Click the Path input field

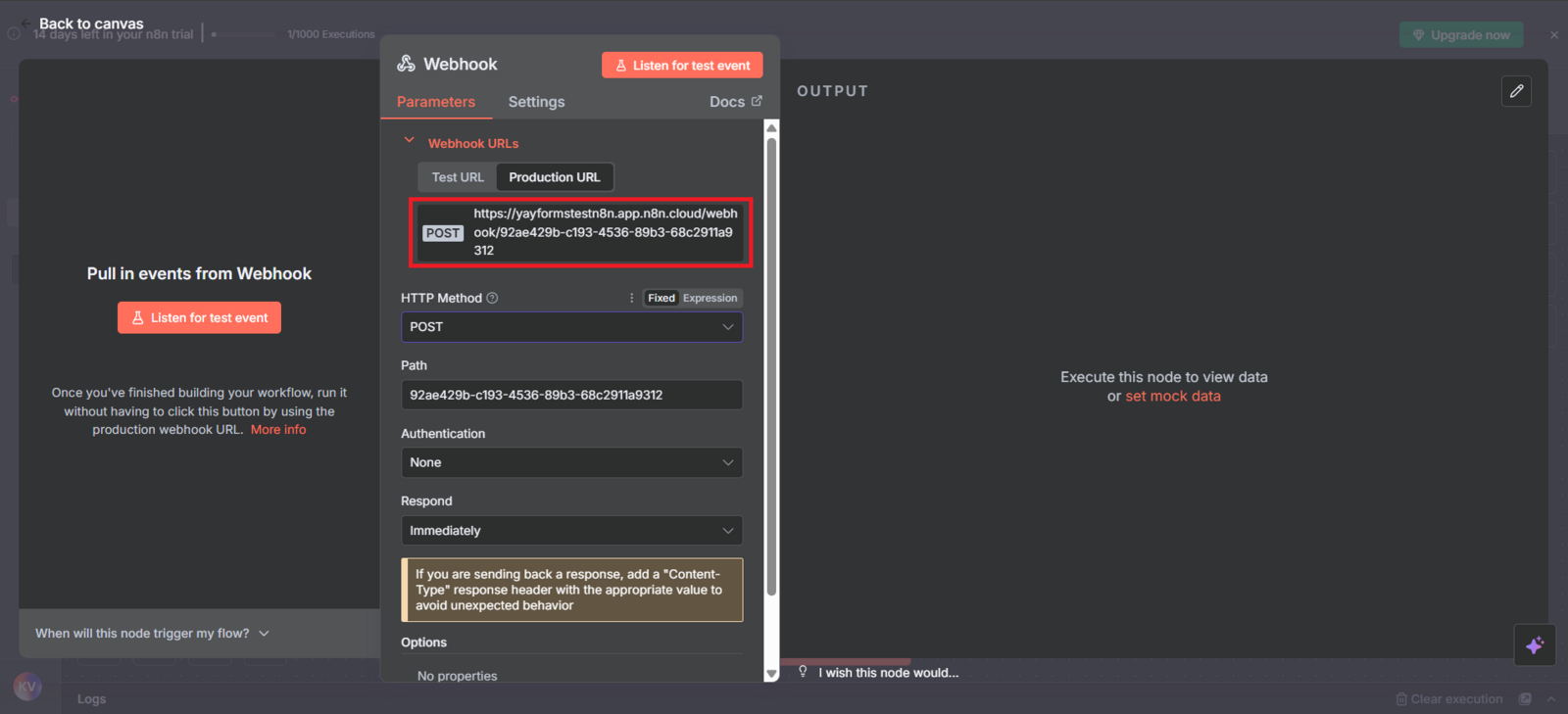(x=571, y=395)
